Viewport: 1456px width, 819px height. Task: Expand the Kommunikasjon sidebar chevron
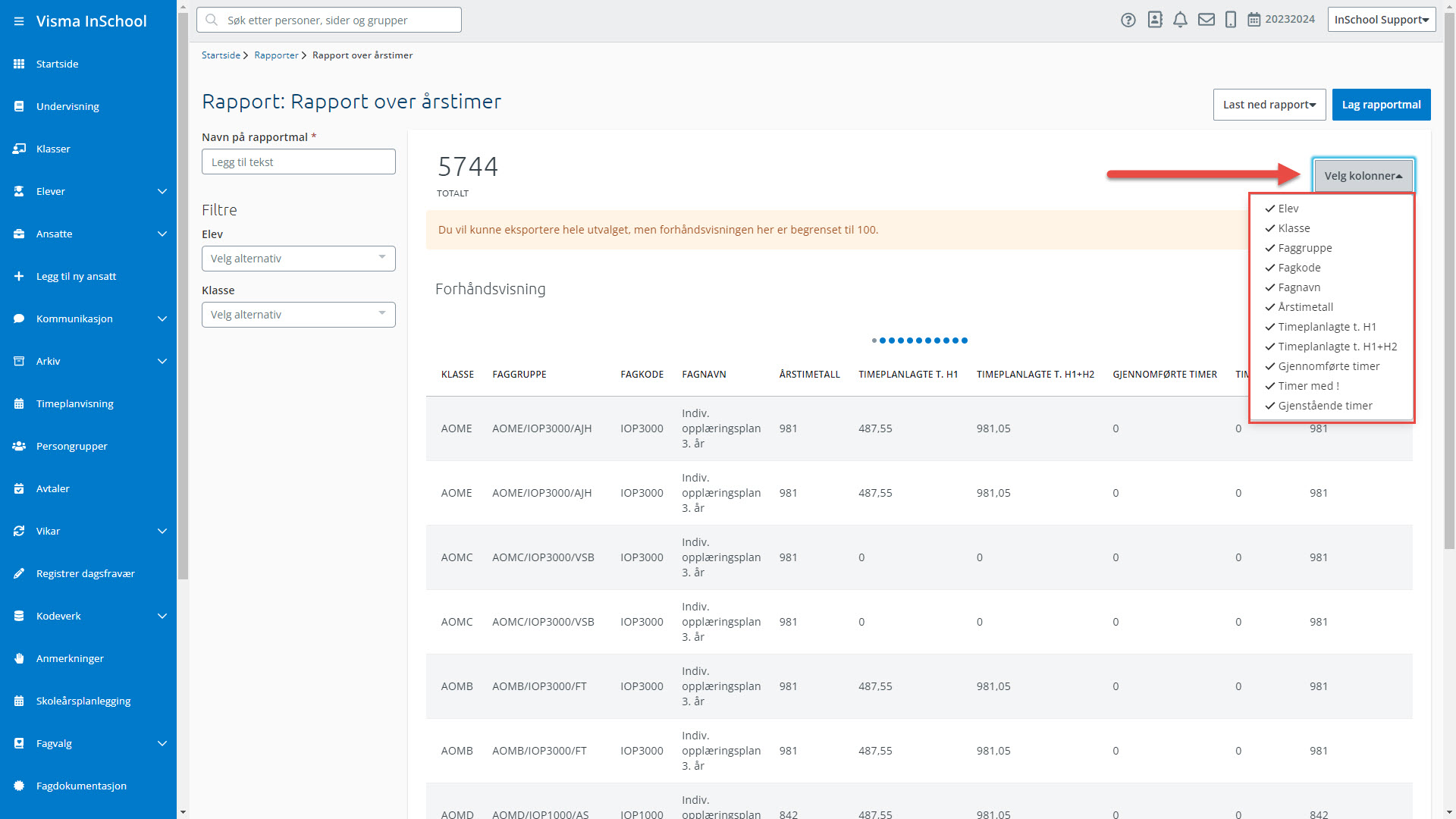pyautogui.click(x=162, y=318)
